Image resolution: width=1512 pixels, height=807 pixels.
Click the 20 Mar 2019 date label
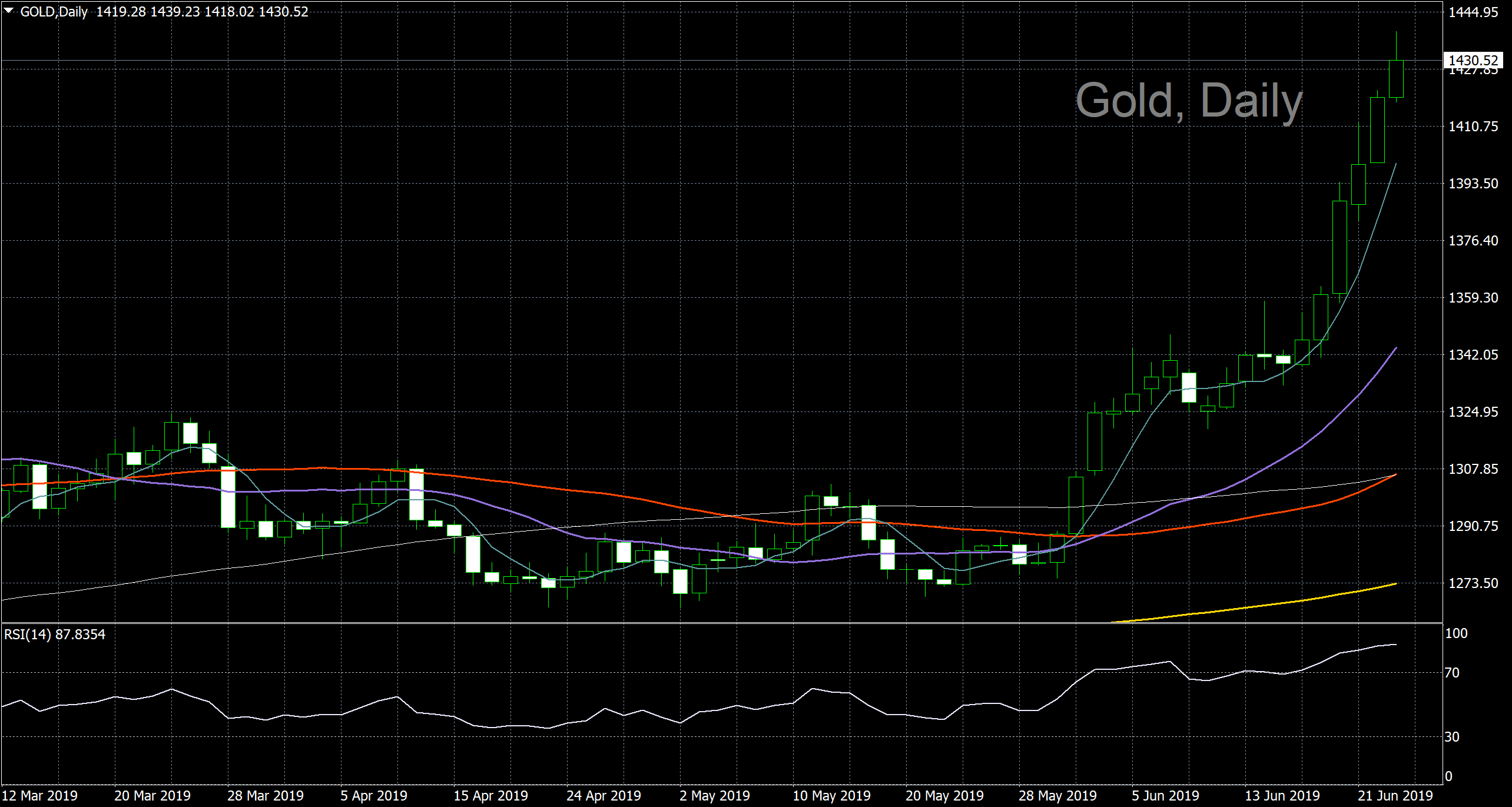[152, 796]
